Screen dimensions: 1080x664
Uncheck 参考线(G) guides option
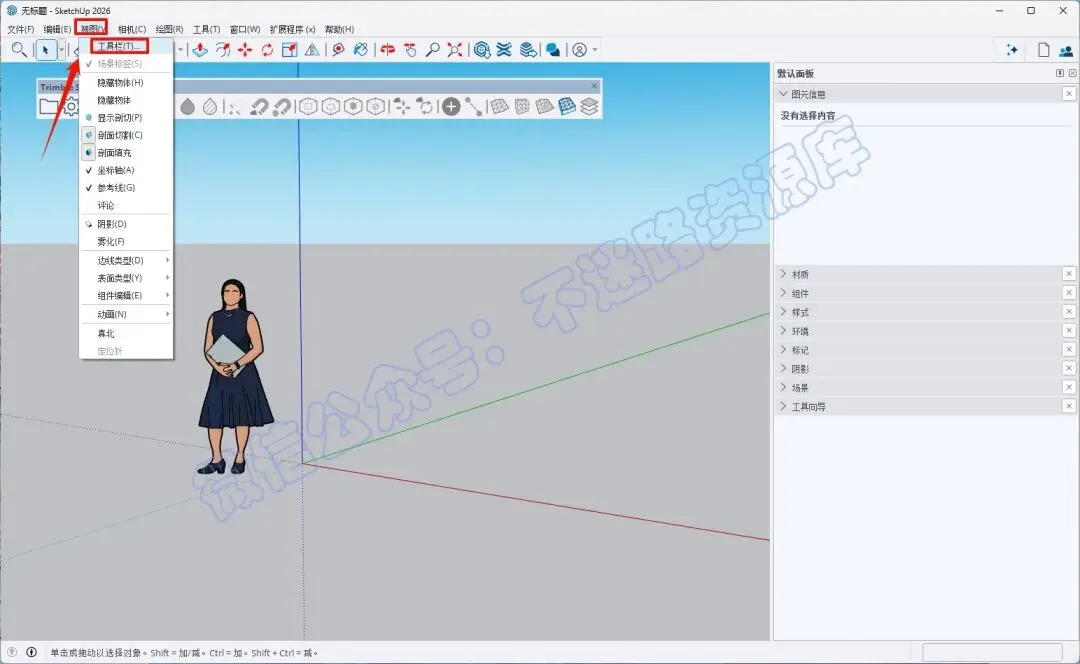pos(126,187)
